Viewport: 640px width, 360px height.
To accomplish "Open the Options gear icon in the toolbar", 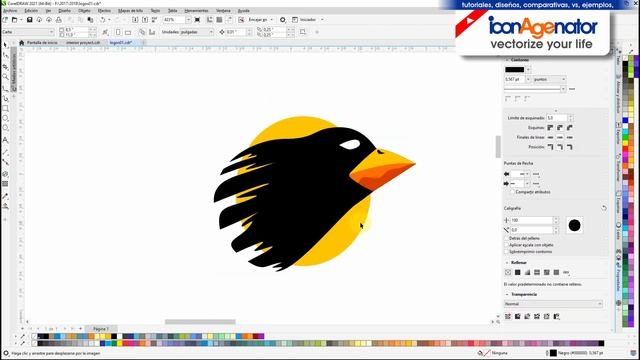I will (282, 20).
